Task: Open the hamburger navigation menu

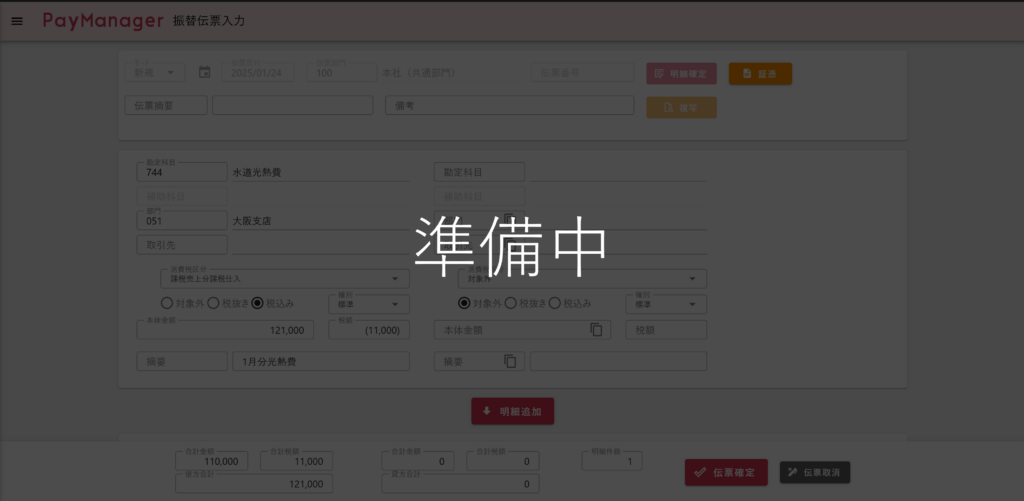Action: pyautogui.click(x=17, y=21)
